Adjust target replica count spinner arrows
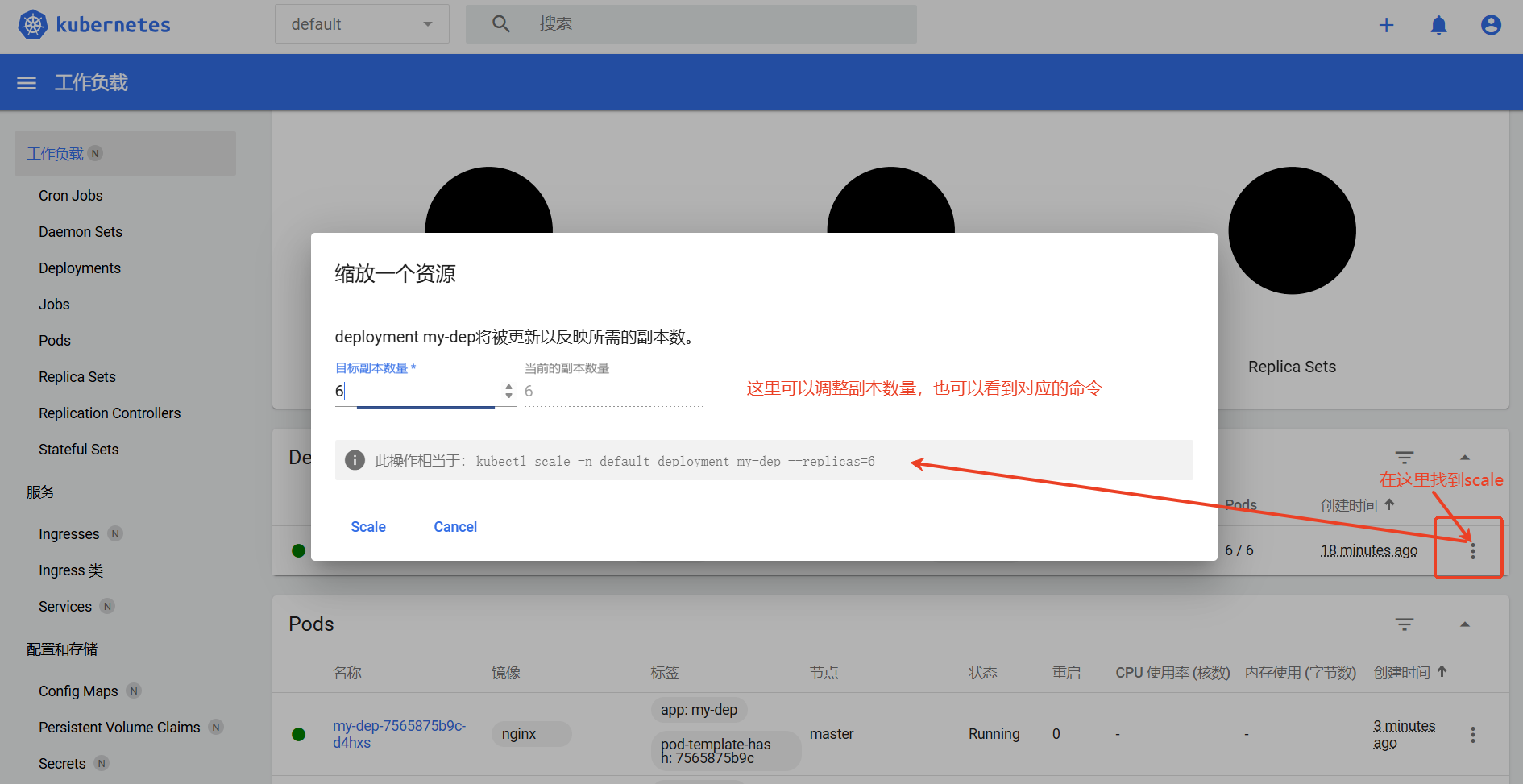 point(508,391)
